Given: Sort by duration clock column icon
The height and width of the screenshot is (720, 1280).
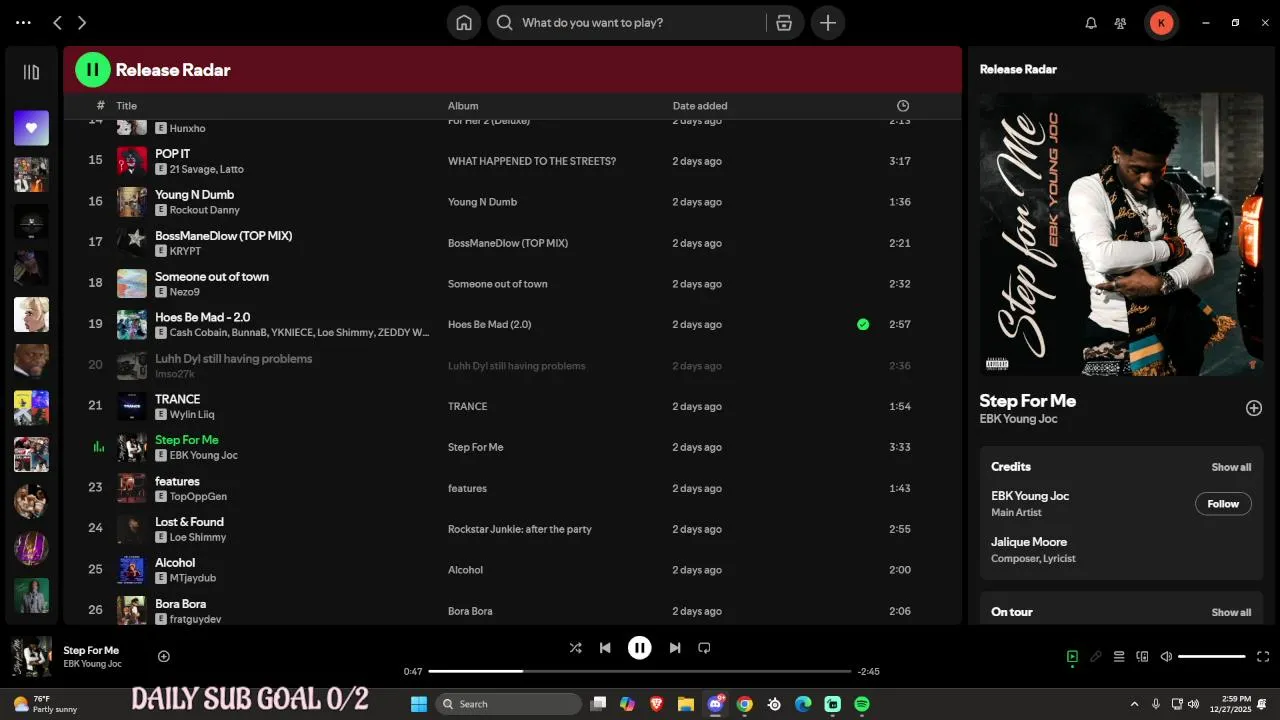Looking at the screenshot, I should (x=903, y=106).
